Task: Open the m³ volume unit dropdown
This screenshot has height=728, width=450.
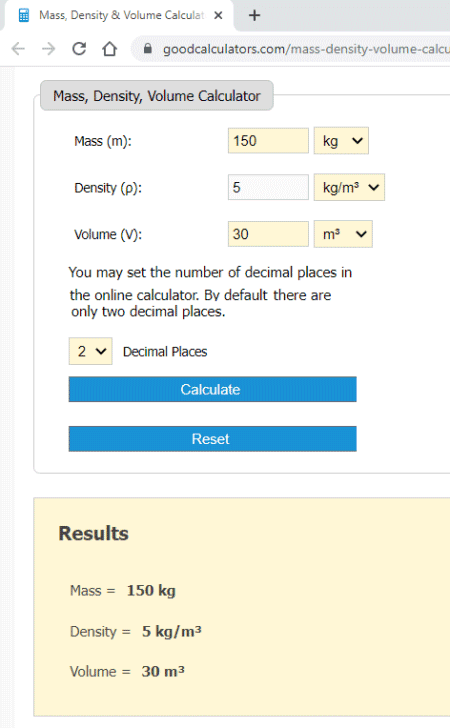Action: [x=343, y=234]
